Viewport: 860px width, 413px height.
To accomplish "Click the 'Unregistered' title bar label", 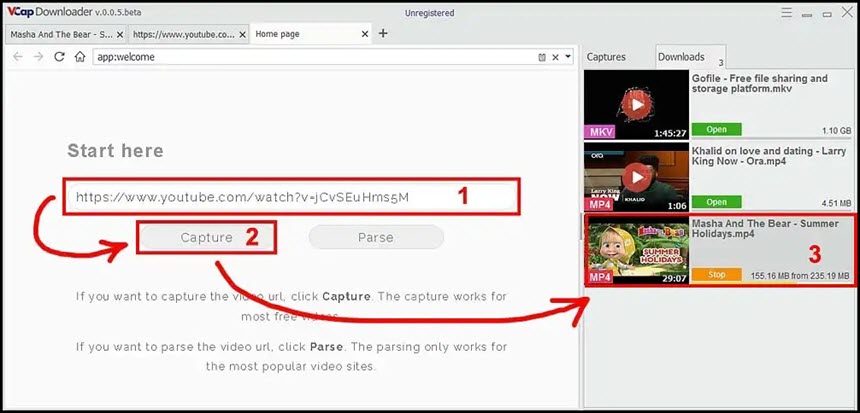I will [429, 13].
